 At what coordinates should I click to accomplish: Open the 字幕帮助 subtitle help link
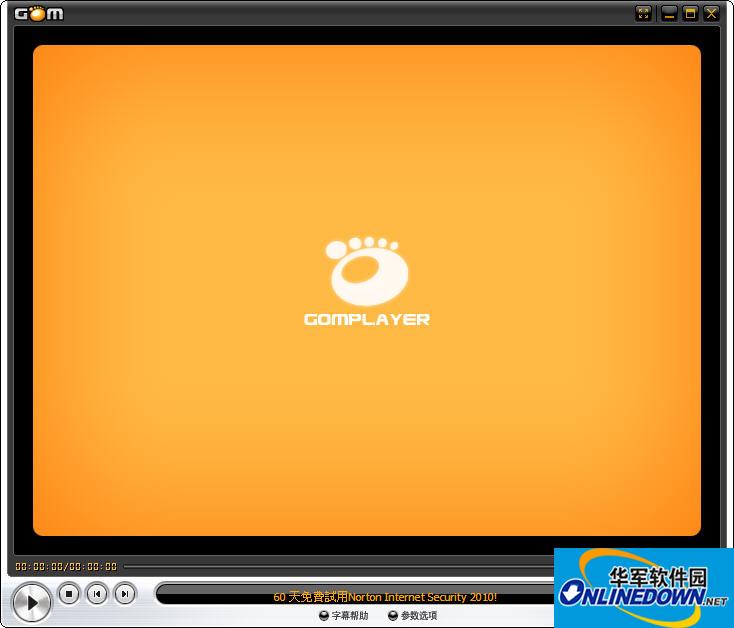click(344, 615)
